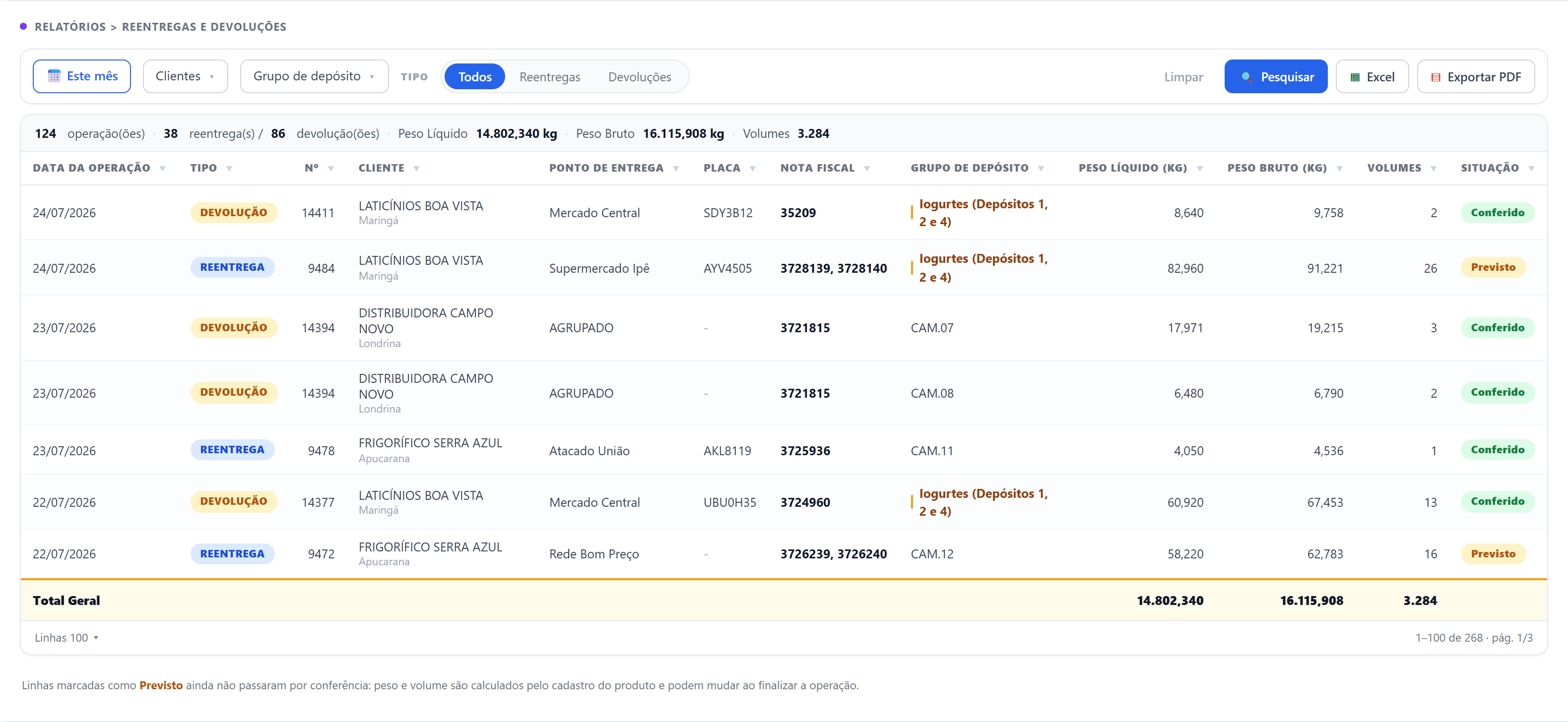Click Reentregas e Devoluções breadcrumb
Viewport: 1568px width, 722px height.
click(204, 27)
